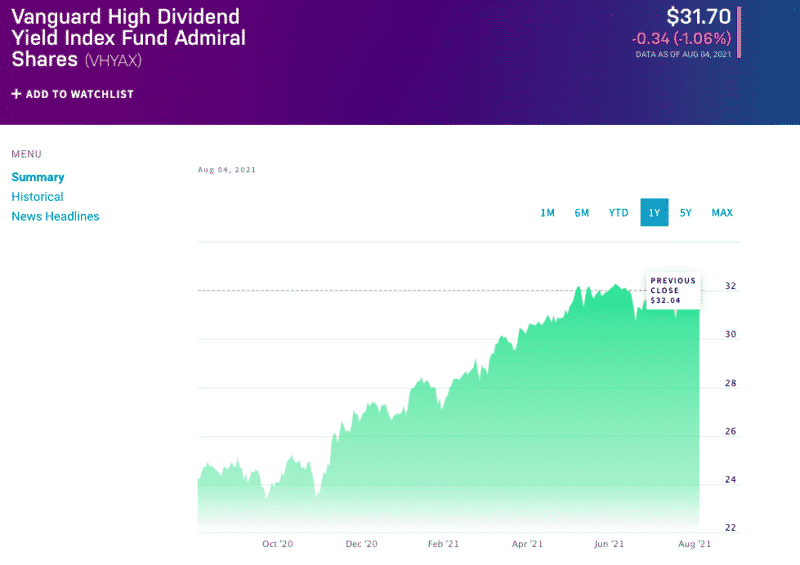The width and height of the screenshot is (800, 565).
Task: Click the 24 price axis label
Action: 731,480
